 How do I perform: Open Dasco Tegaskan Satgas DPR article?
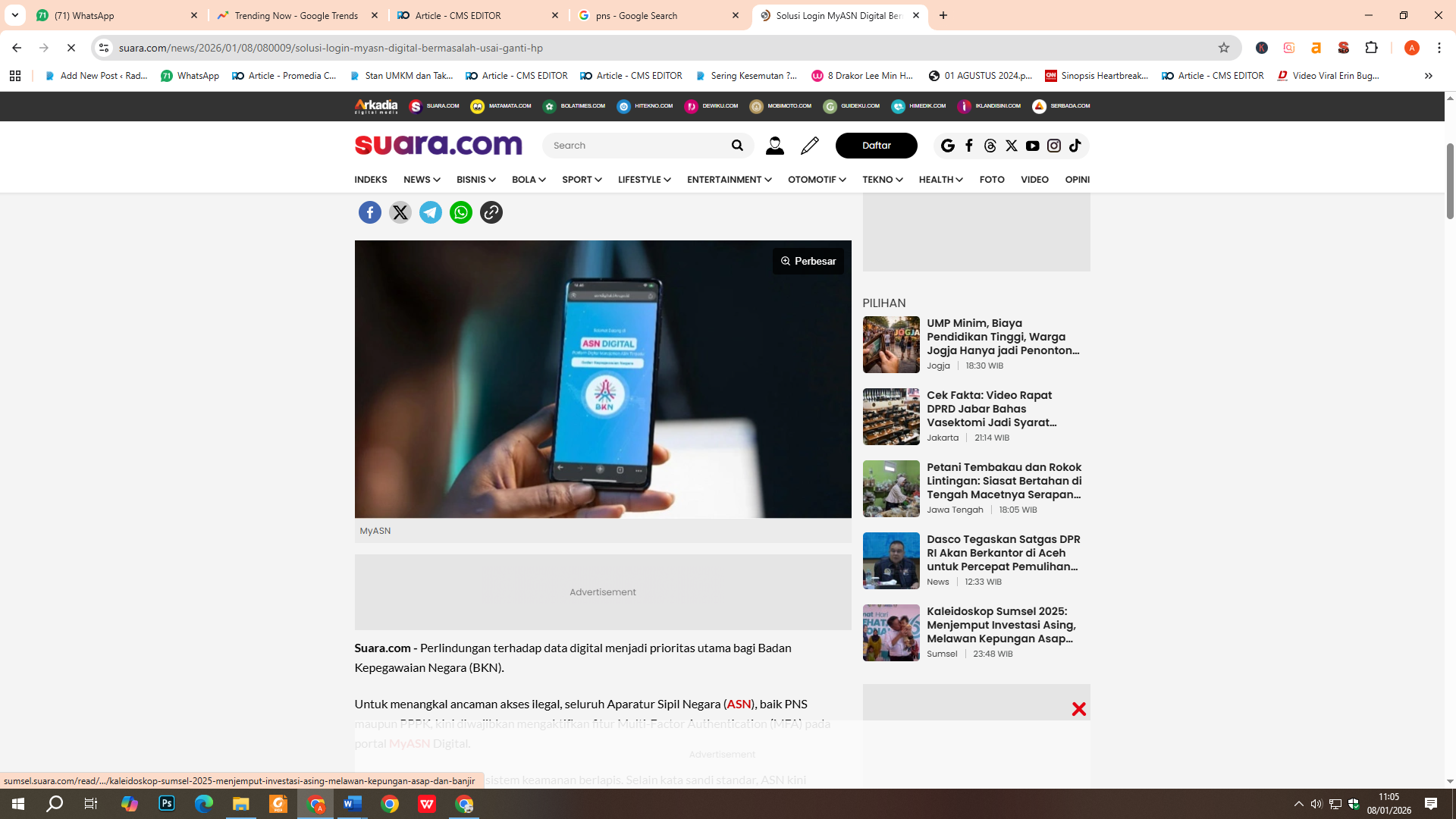pyautogui.click(x=1003, y=553)
